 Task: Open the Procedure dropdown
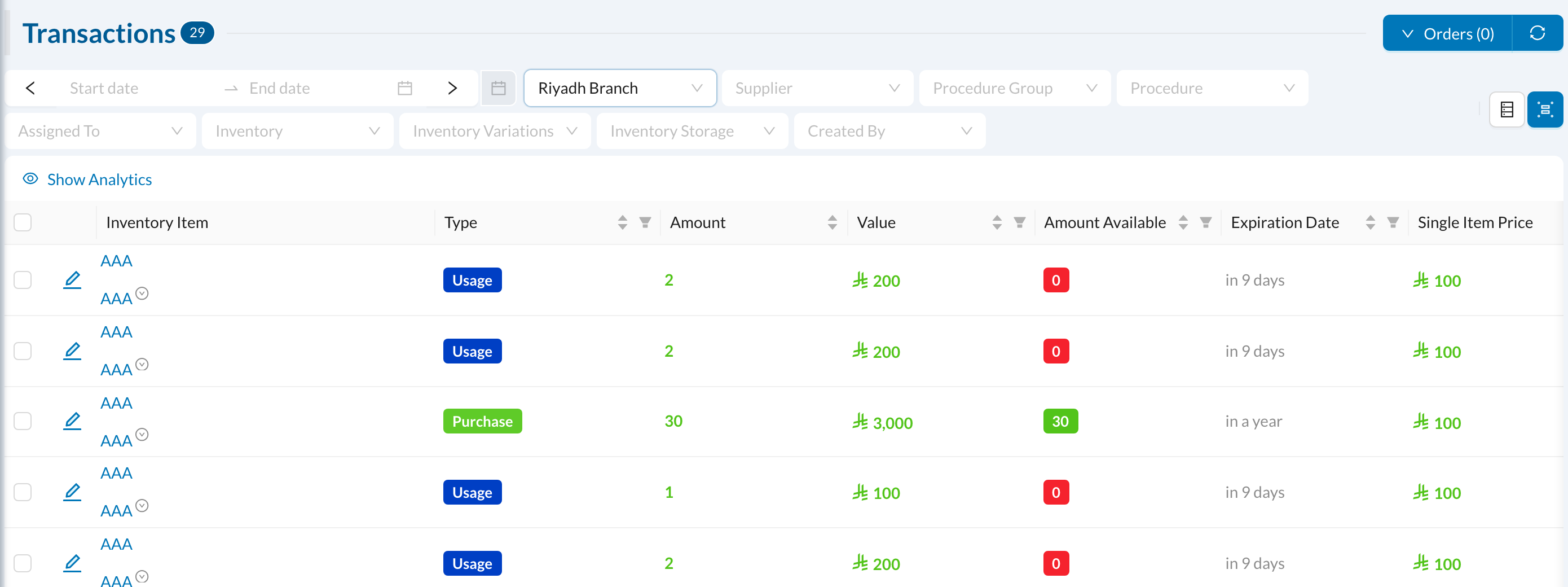pos(1212,88)
